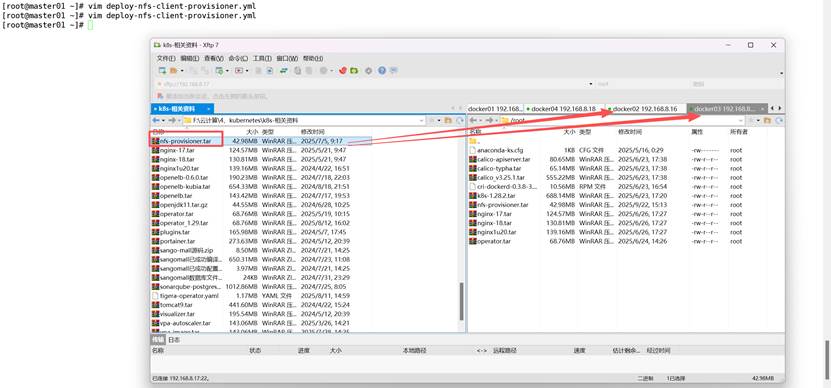
Task: Select openjdk11.tar.gz in local list
Action: [180, 205]
